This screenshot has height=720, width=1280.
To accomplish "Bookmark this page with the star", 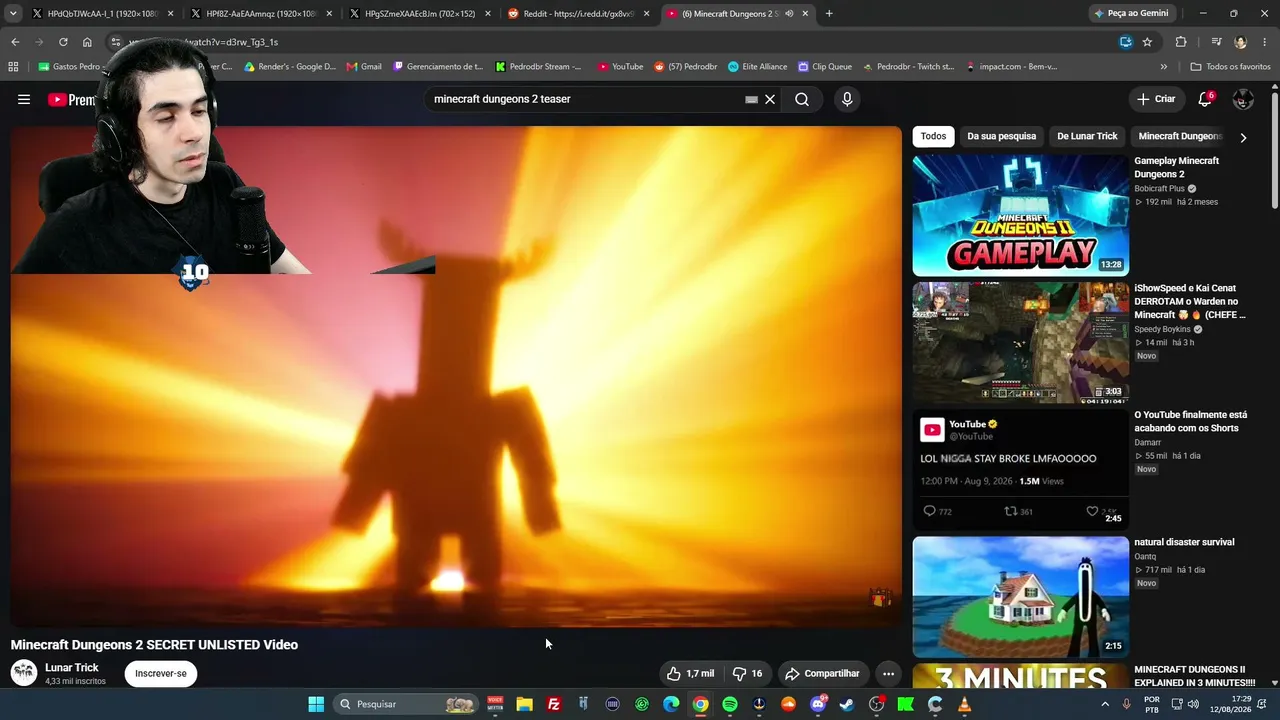I will (x=1147, y=42).
